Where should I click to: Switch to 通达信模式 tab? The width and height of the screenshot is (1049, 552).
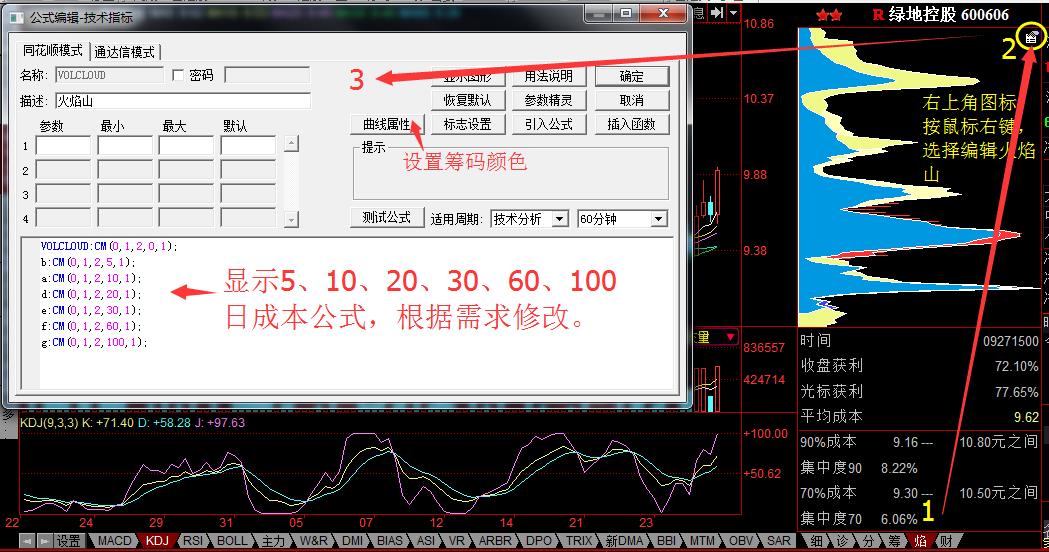(125, 52)
